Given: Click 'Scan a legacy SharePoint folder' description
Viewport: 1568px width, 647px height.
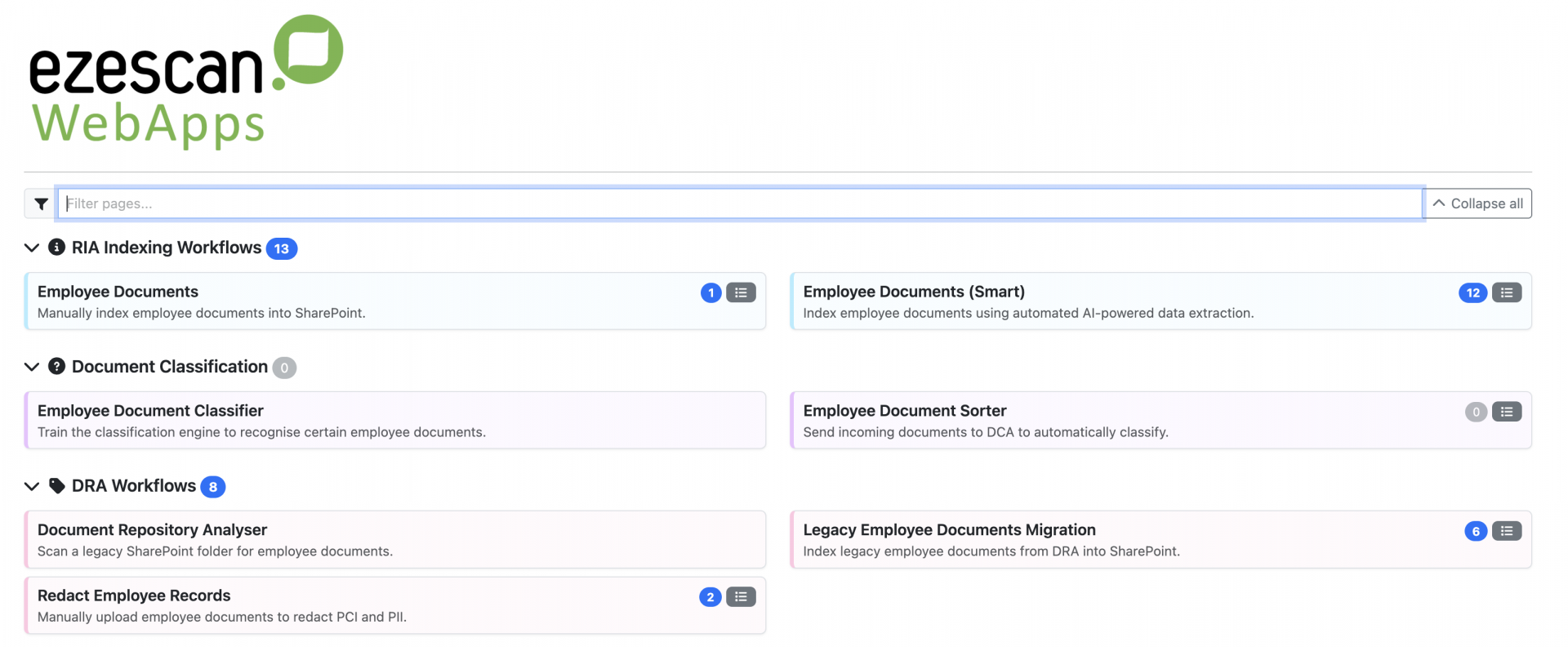Looking at the screenshot, I should point(216,551).
